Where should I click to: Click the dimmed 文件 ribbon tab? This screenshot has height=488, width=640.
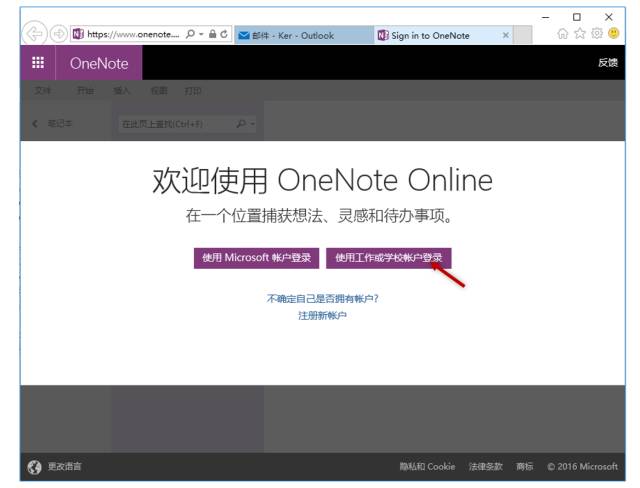[42, 91]
